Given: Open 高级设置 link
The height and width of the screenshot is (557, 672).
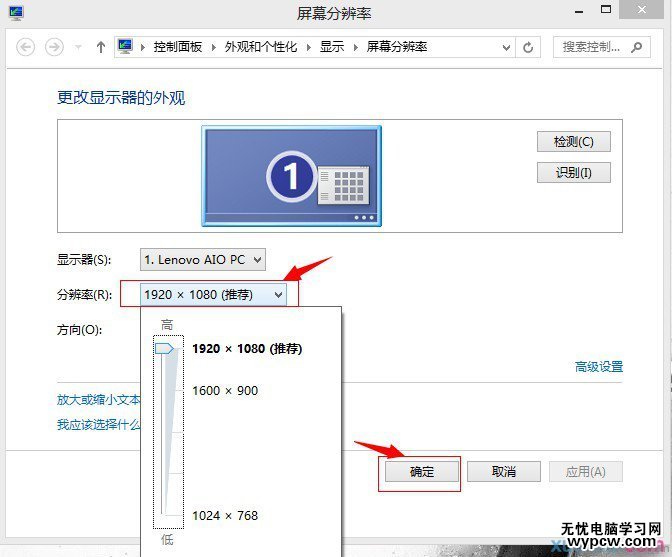Looking at the screenshot, I should pos(599,367).
